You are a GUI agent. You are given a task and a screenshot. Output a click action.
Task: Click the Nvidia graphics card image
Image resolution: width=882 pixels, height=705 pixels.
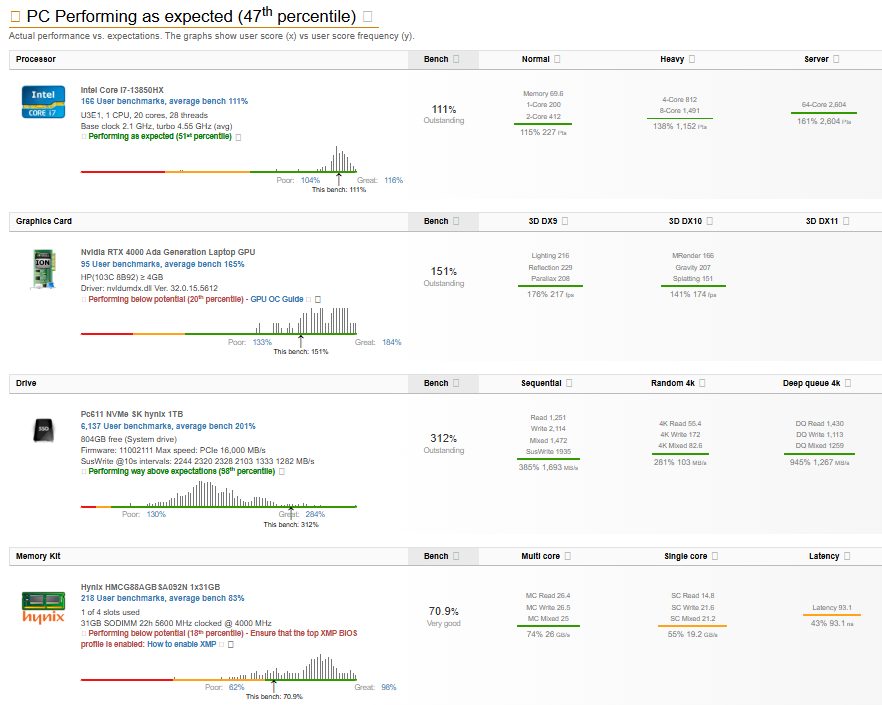click(42, 269)
